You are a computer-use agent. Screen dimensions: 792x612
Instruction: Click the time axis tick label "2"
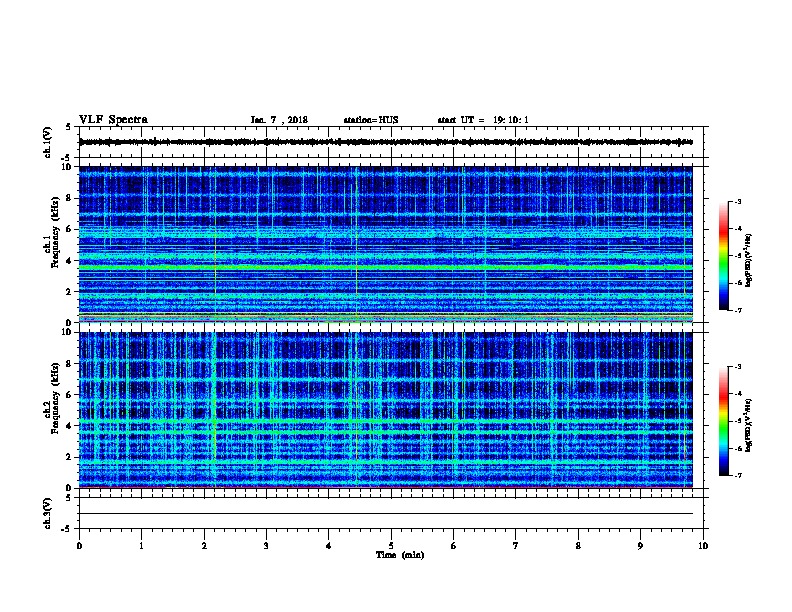pyautogui.click(x=204, y=545)
